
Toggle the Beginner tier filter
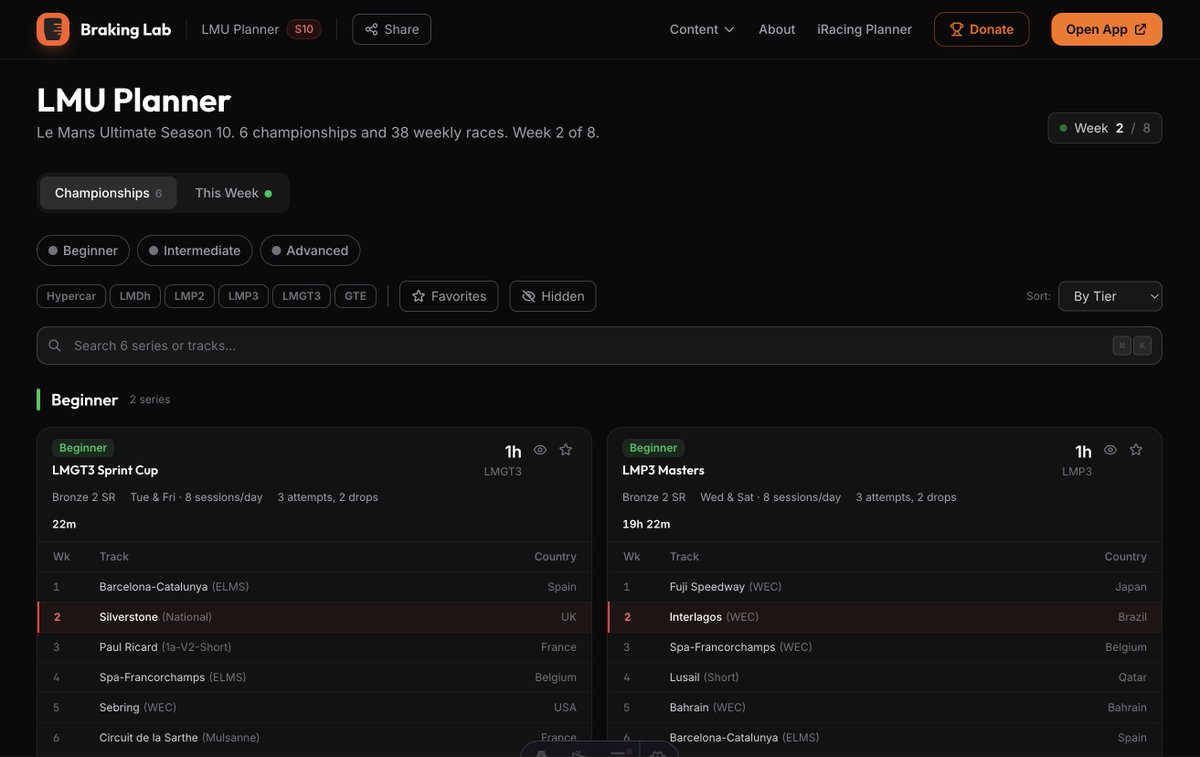pos(83,250)
